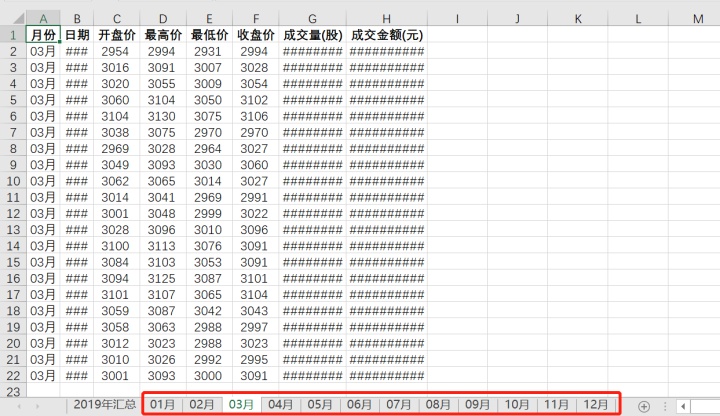Switch to the 06月 sheet tab
Screen dimensions: 720x416
pyautogui.click(x=359, y=405)
